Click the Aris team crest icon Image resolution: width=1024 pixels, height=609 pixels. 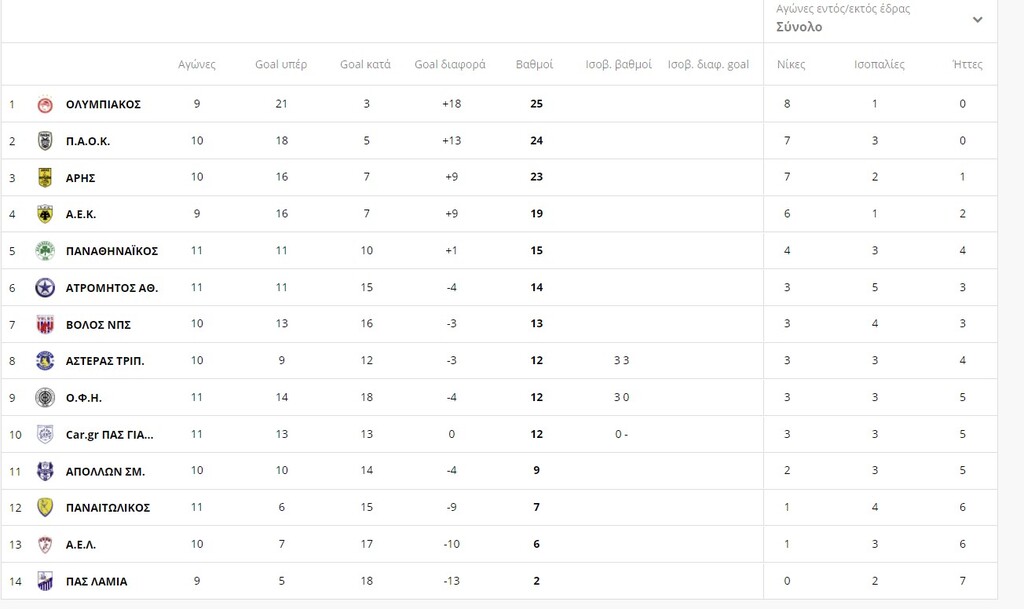[45, 178]
